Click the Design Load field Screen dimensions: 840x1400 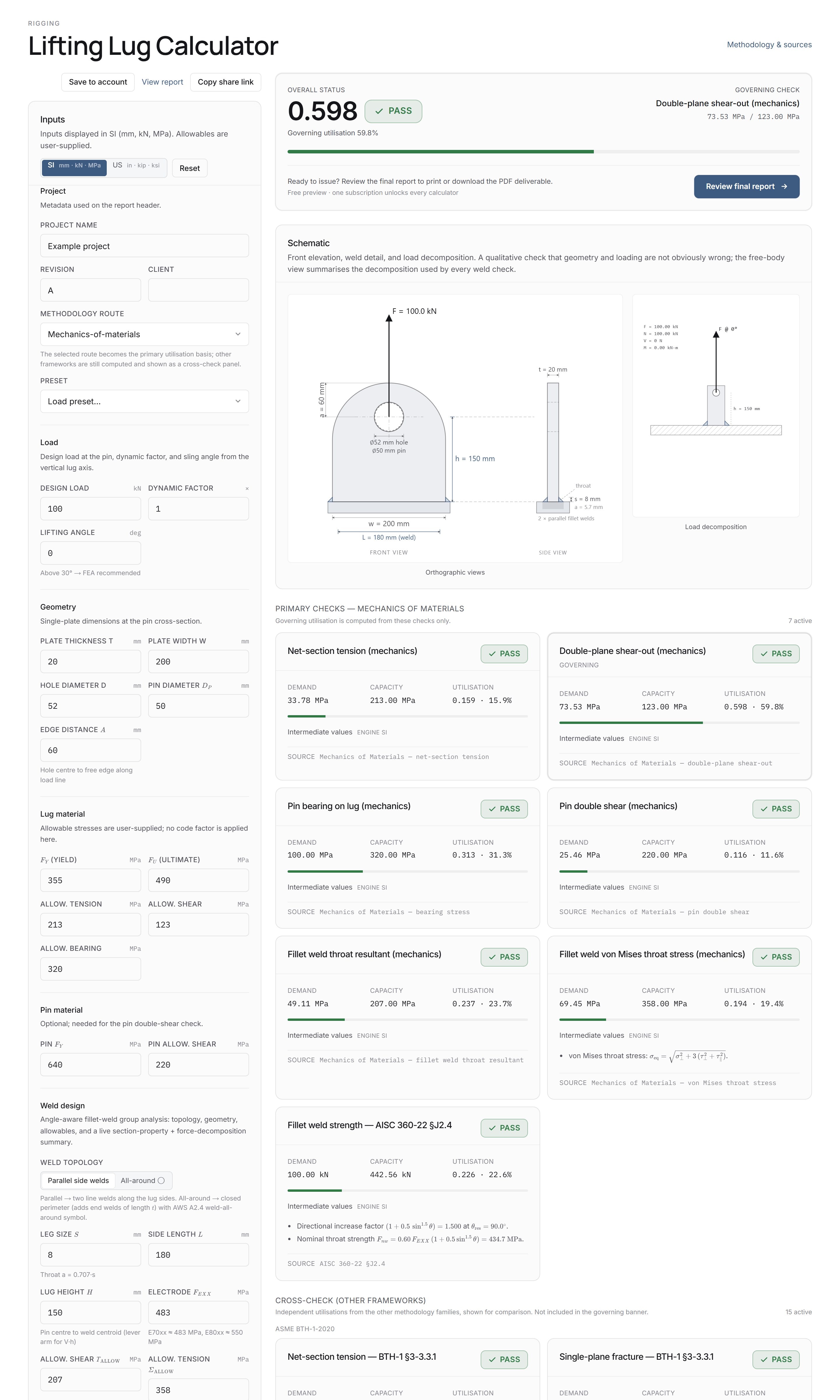coord(91,509)
